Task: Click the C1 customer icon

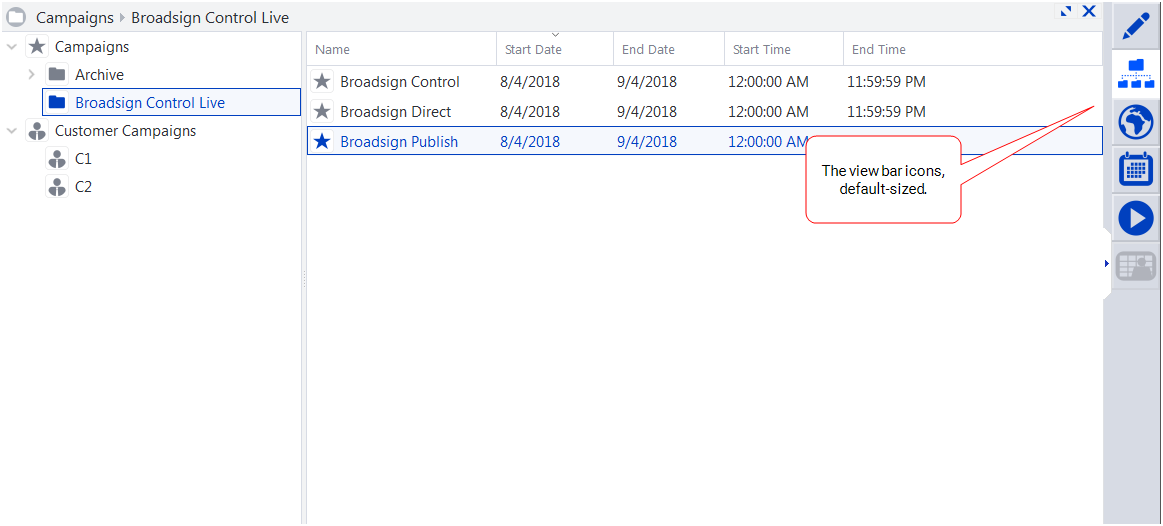Action: point(57,159)
